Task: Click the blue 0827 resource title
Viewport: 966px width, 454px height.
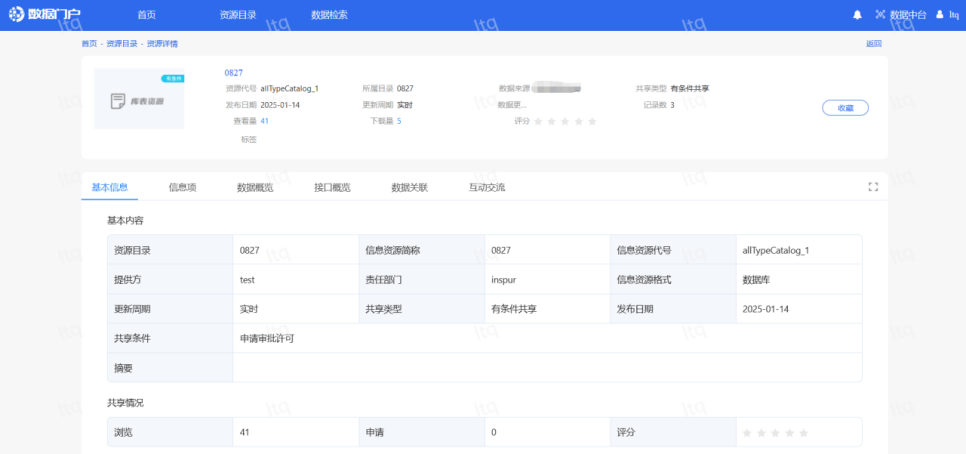Action: click(x=233, y=73)
